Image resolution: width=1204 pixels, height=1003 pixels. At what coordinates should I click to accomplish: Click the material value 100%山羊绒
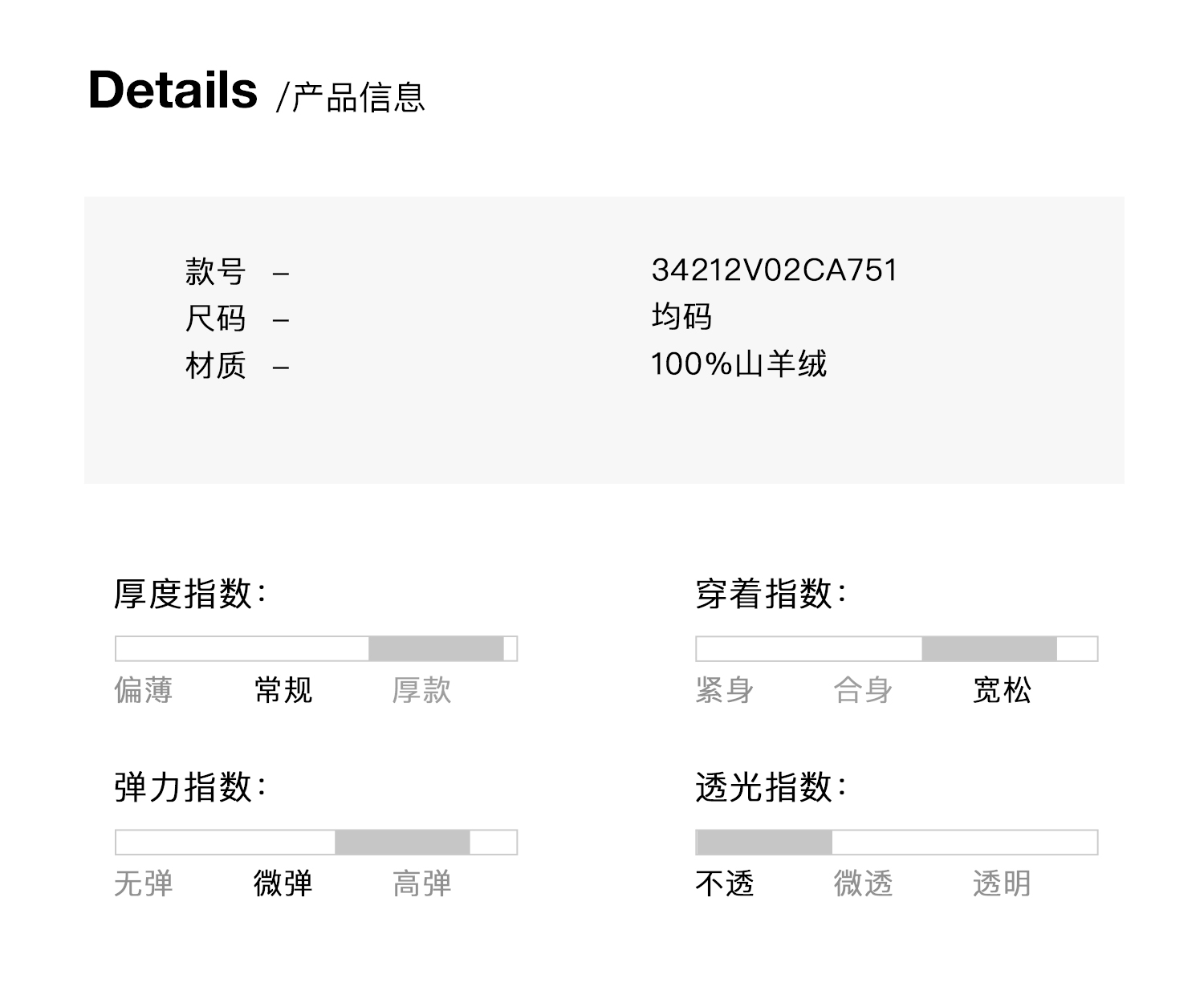point(738,364)
